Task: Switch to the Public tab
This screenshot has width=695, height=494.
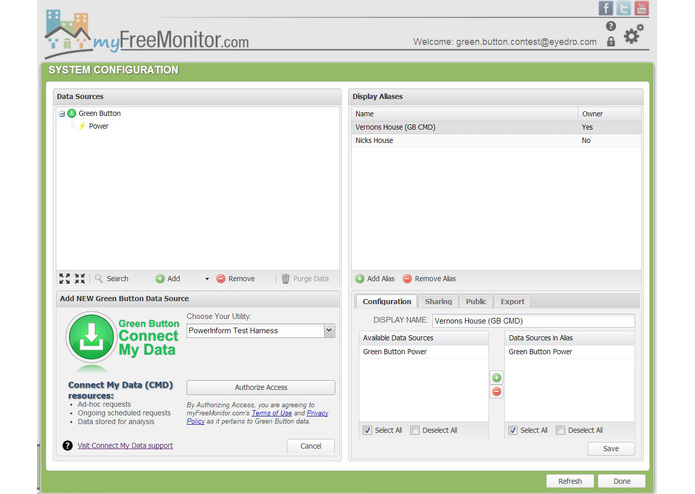Action: point(476,301)
